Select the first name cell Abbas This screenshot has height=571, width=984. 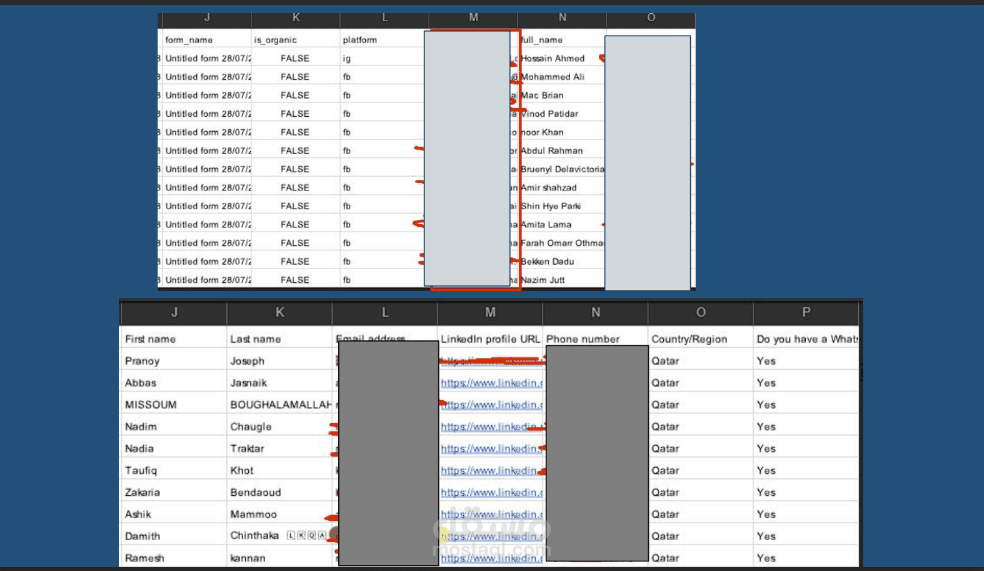(x=173, y=383)
